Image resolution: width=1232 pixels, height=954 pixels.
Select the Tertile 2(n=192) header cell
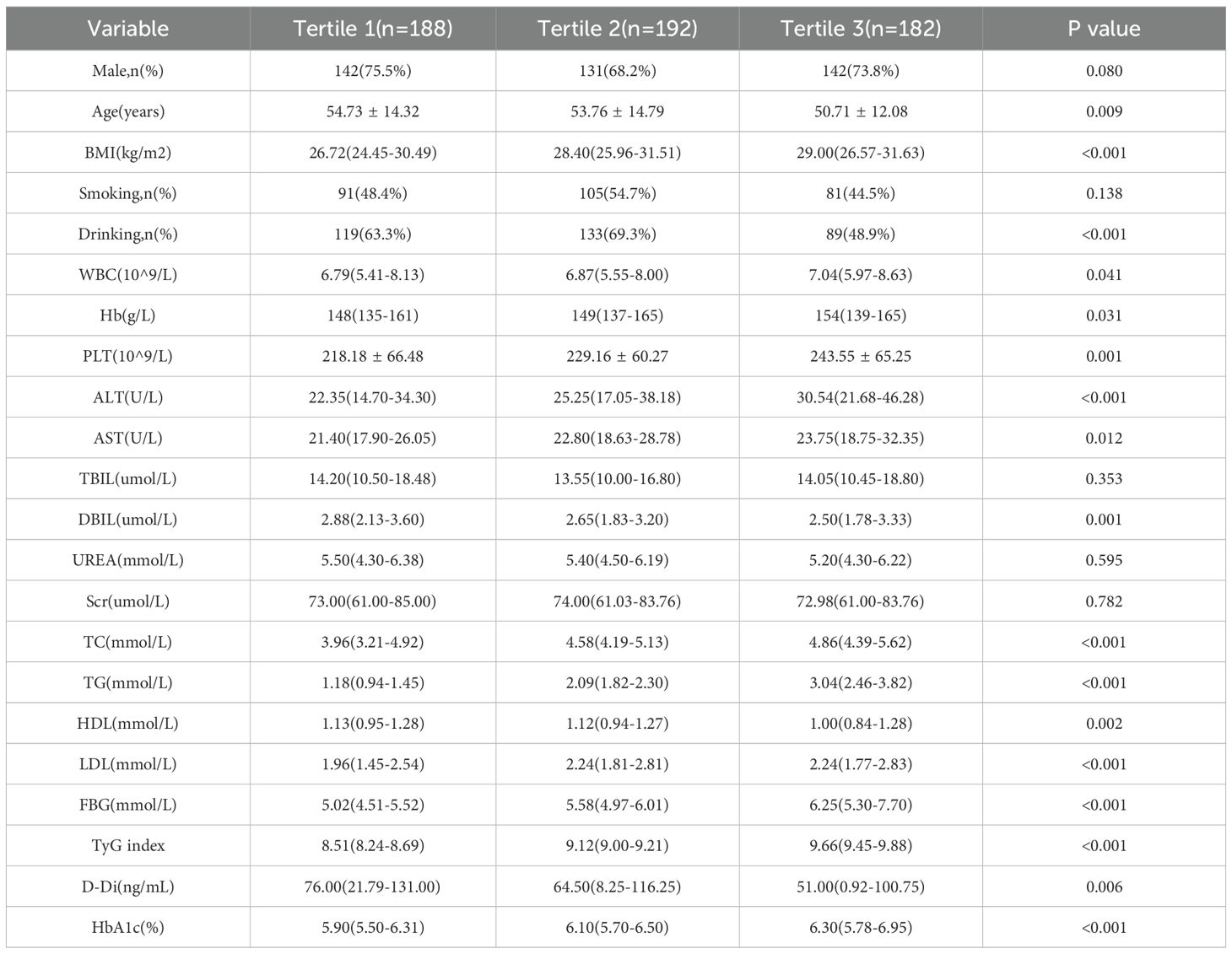[x=617, y=29]
